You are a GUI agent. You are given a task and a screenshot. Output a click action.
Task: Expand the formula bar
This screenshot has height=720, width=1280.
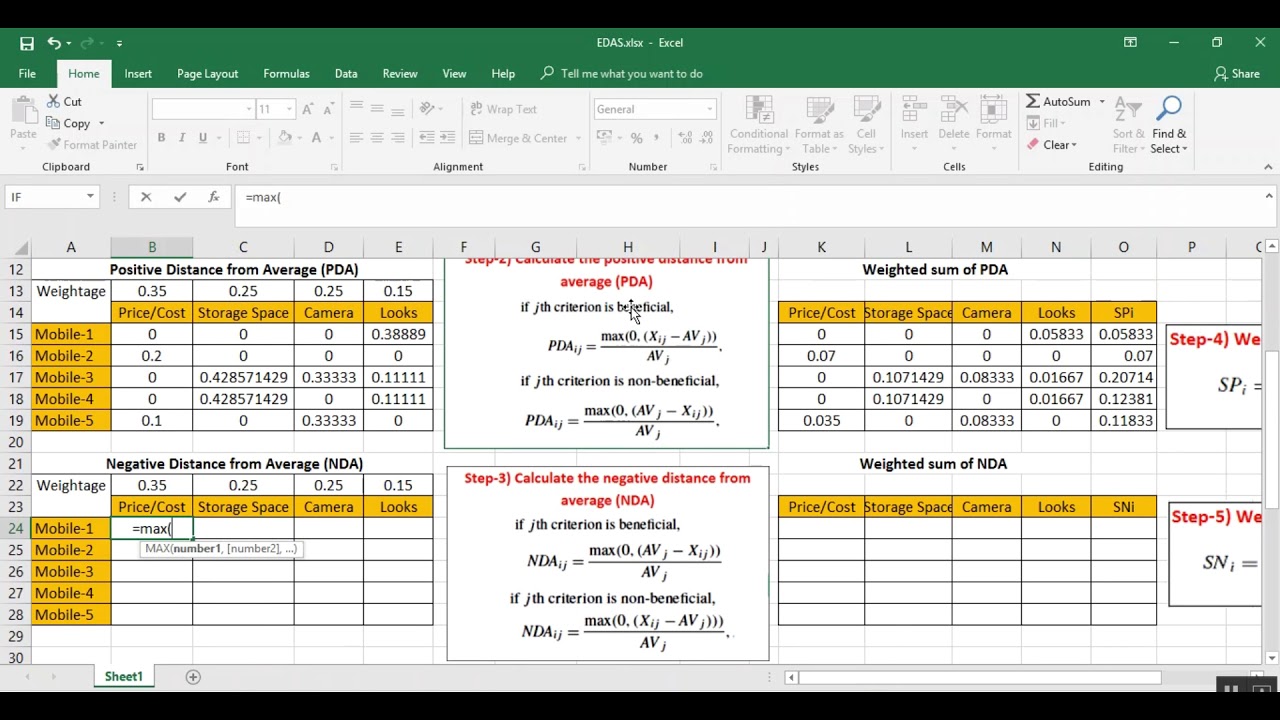pyautogui.click(x=1268, y=197)
